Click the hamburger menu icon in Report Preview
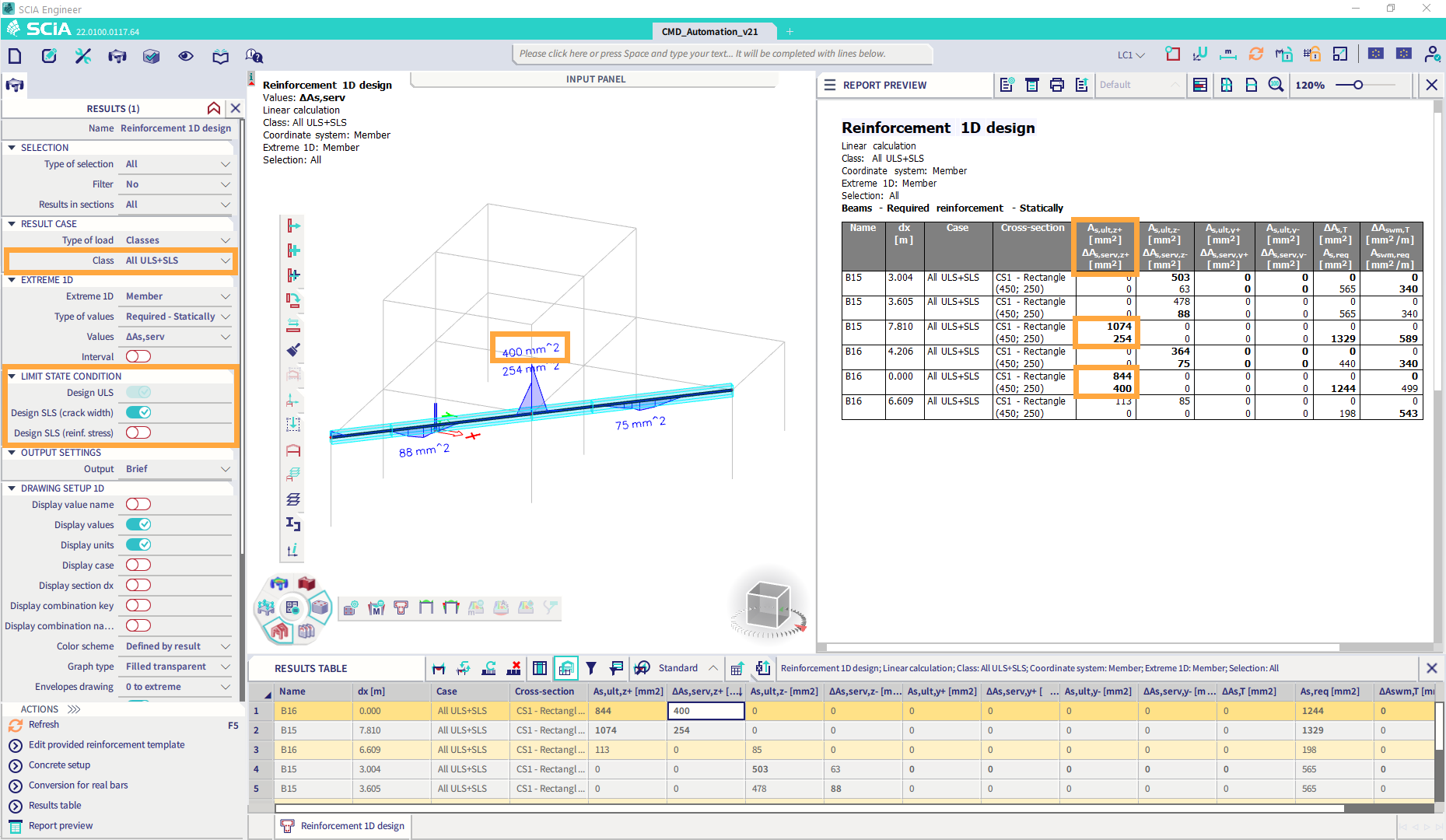The image size is (1446, 840). (830, 85)
